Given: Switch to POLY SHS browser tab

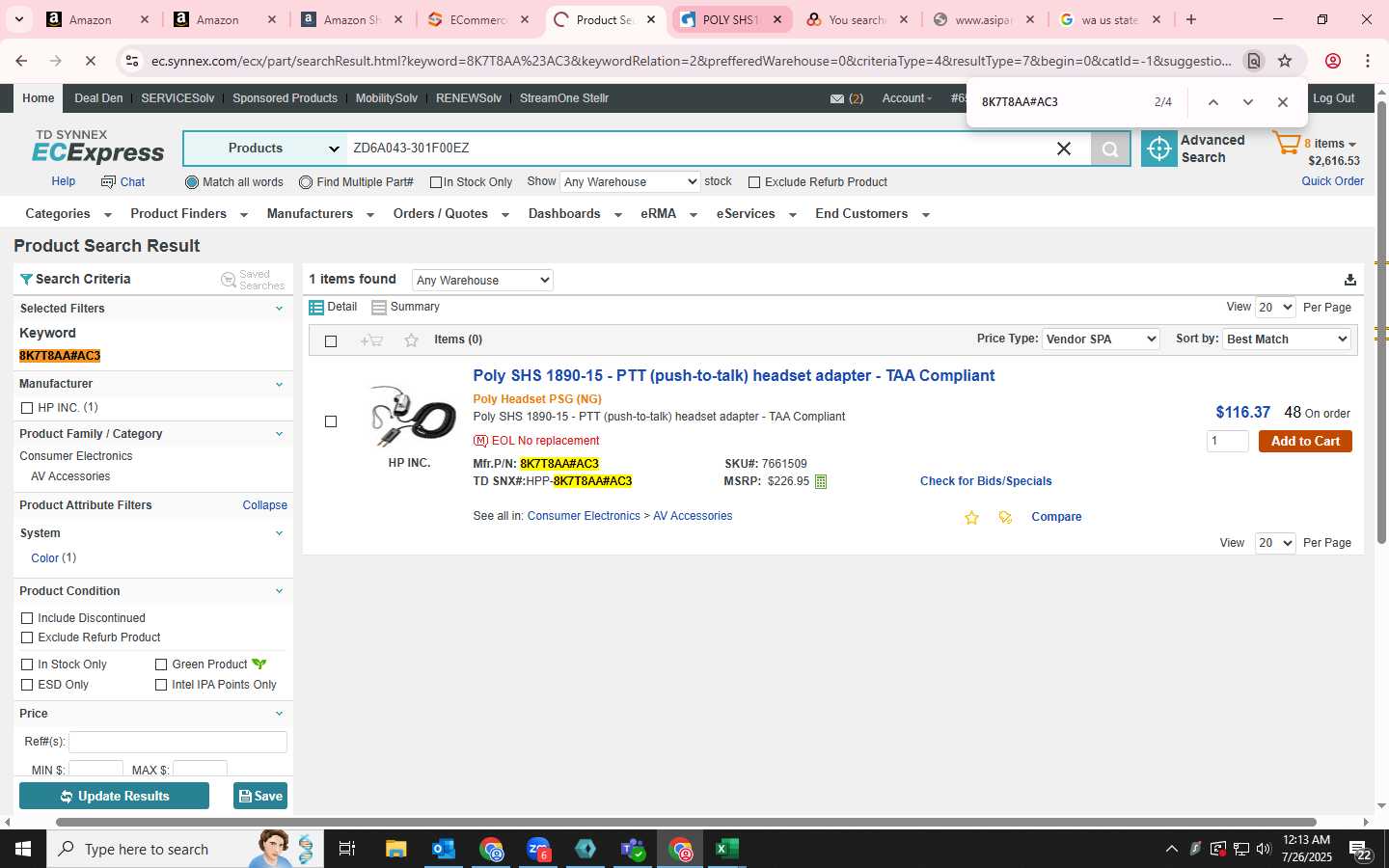Looking at the screenshot, I should click(730, 19).
